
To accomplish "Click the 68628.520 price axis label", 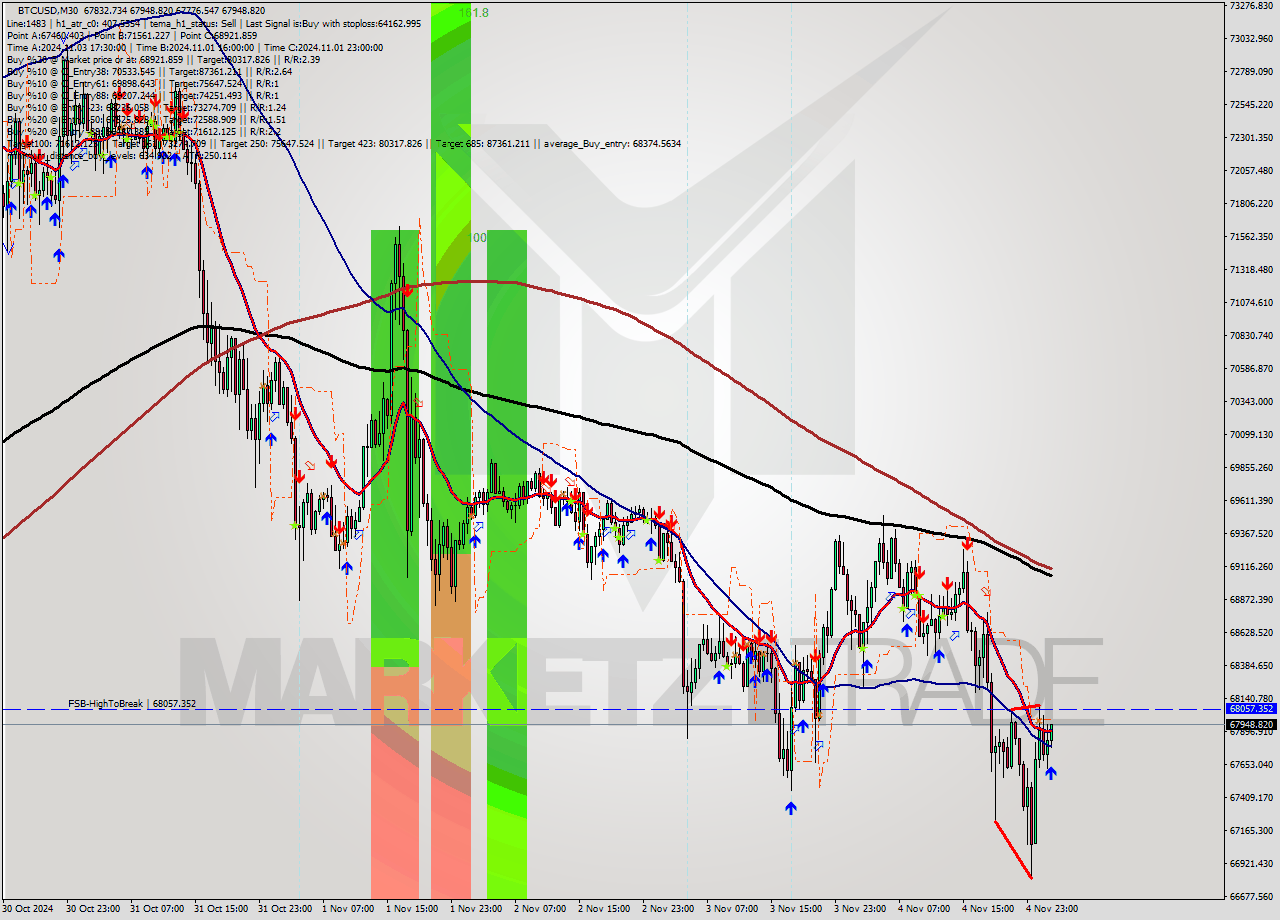I will point(1252,633).
